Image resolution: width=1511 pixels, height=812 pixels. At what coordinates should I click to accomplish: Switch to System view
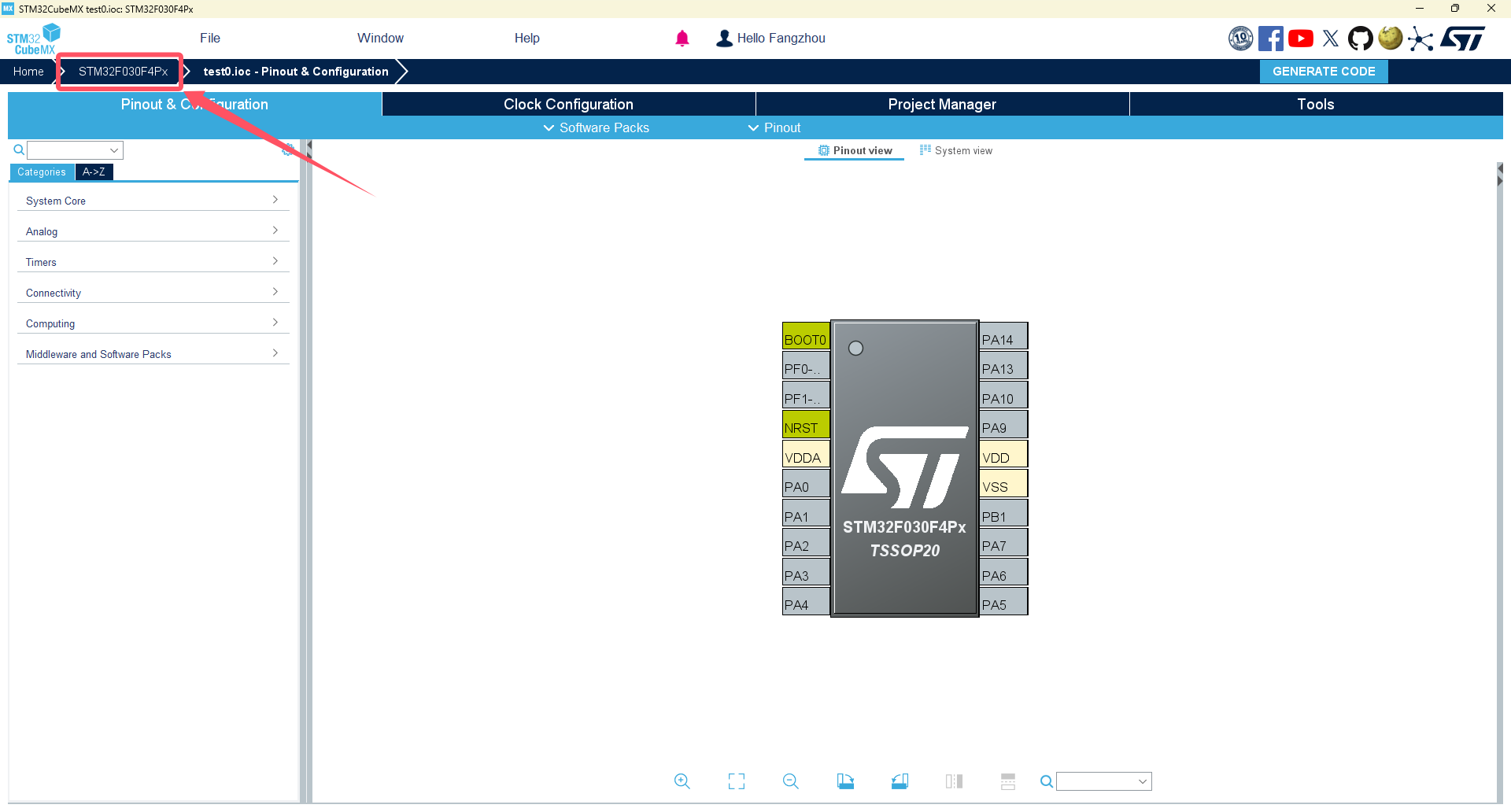(x=956, y=150)
